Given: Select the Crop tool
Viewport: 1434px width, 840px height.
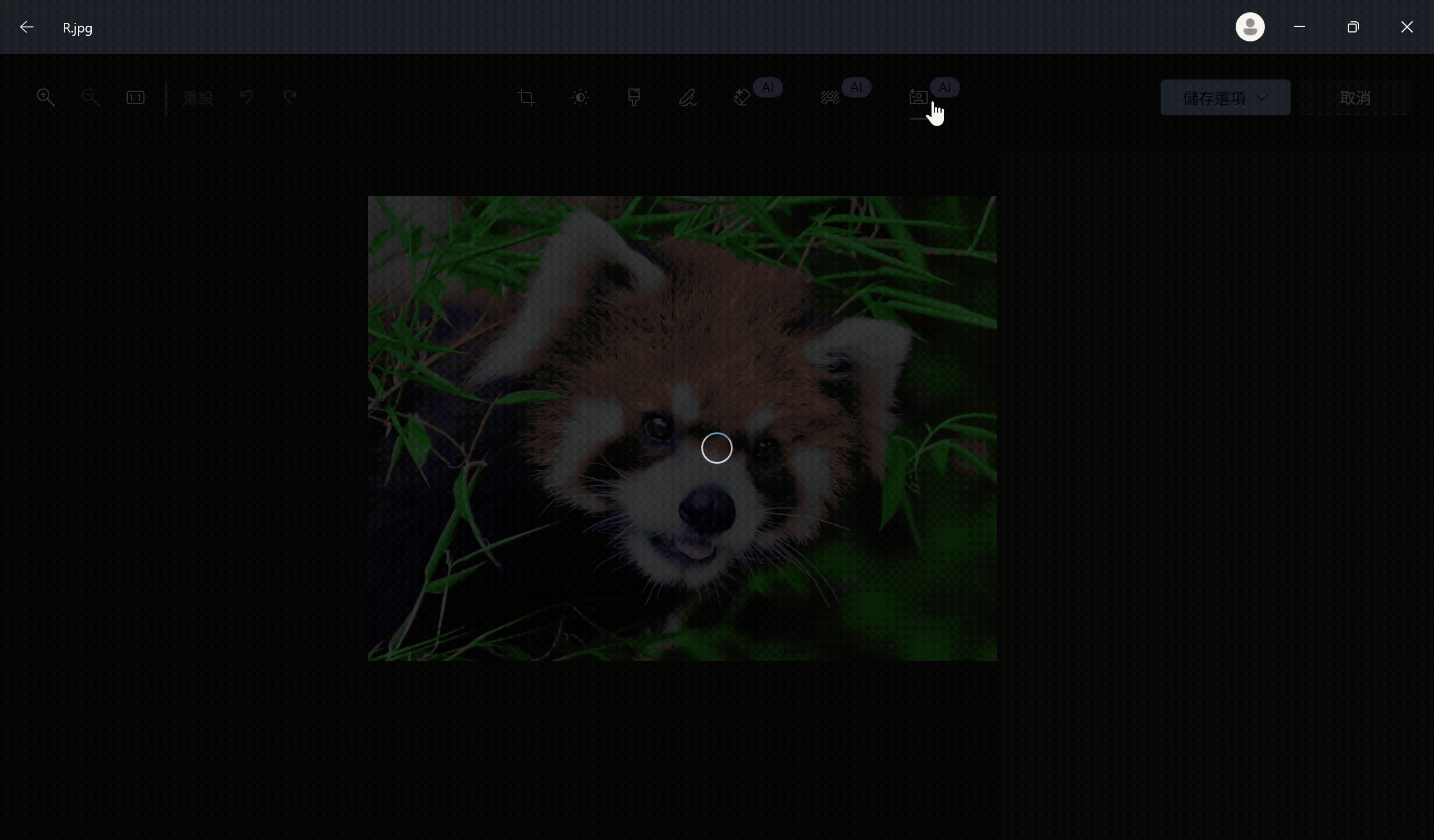Looking at the screenshot, I should click(527, 97).
